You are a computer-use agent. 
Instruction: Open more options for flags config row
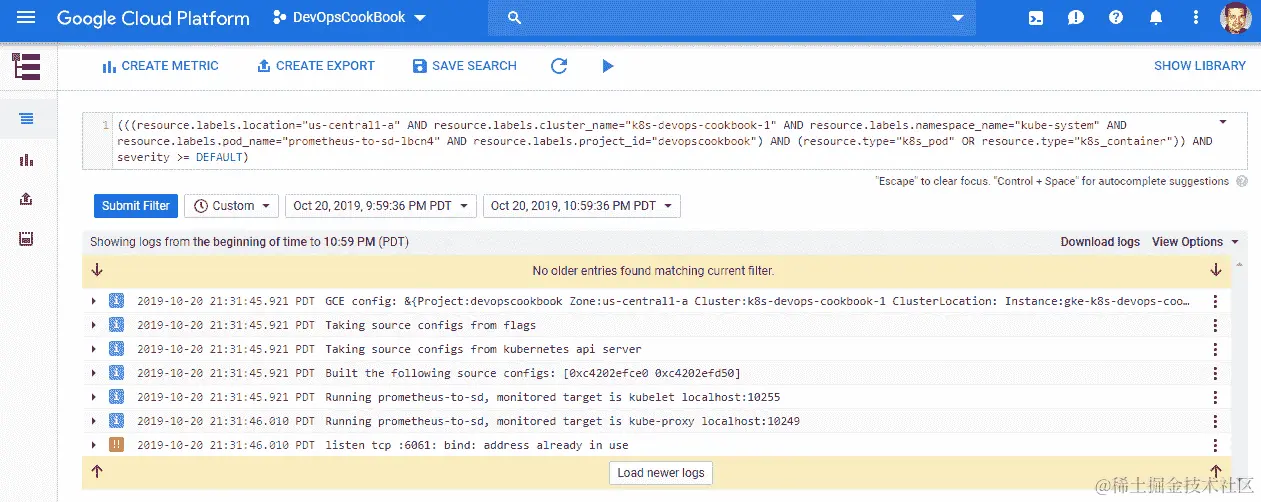point(1215,325)
